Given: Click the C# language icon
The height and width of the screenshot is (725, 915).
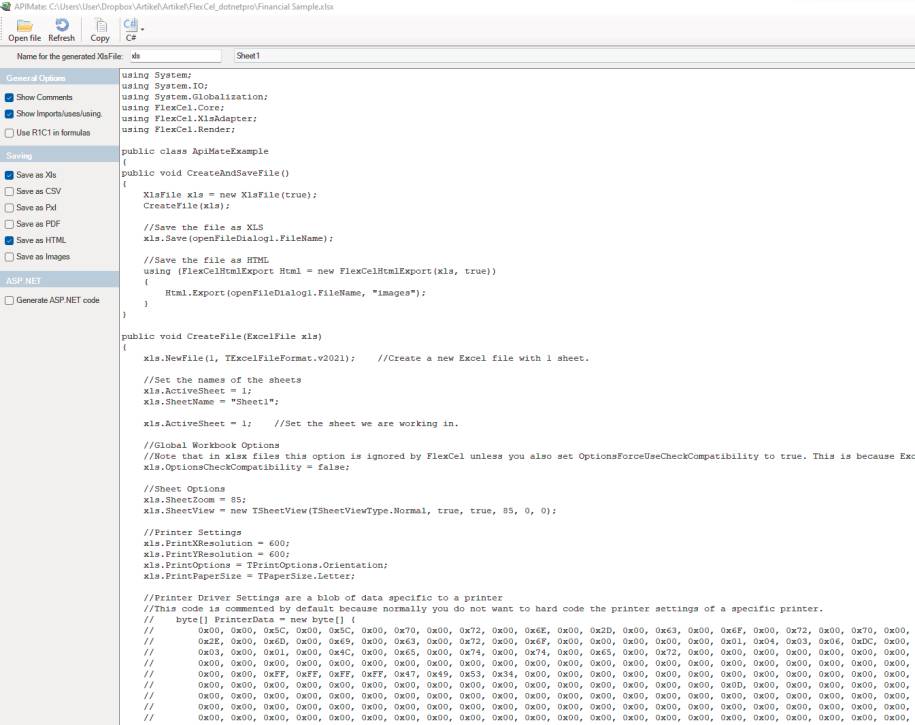Looking at the screenshot, I should (x=130, y=25).
